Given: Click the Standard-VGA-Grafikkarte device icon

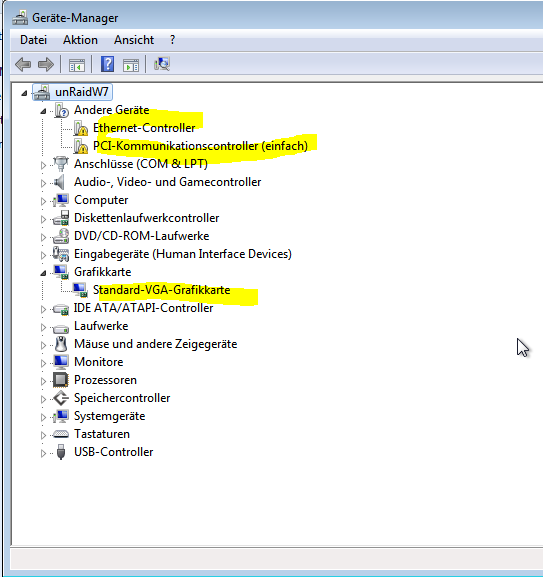Looking at the screenshot, I should point(80,290).
